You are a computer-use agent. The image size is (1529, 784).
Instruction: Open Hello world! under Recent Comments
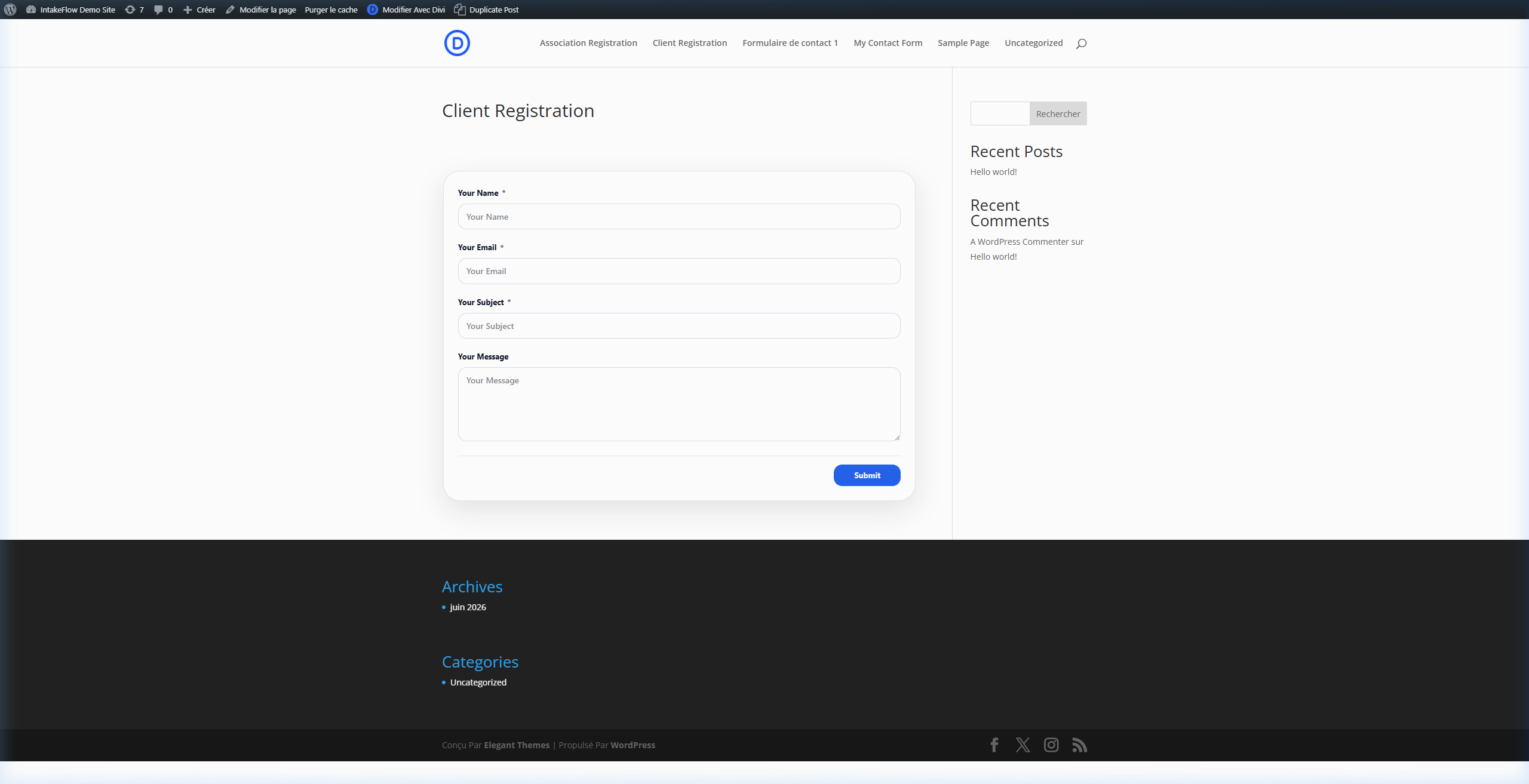pos(993,257)
